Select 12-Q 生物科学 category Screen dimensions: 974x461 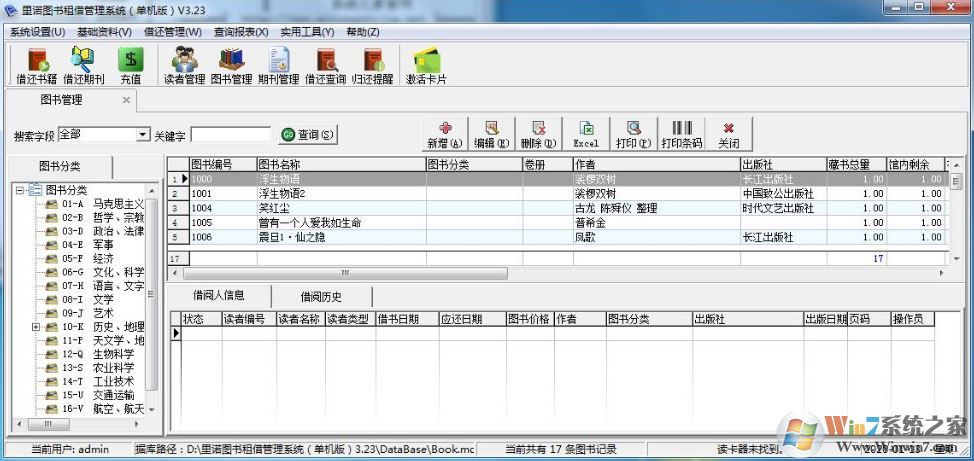click(98, 354)
